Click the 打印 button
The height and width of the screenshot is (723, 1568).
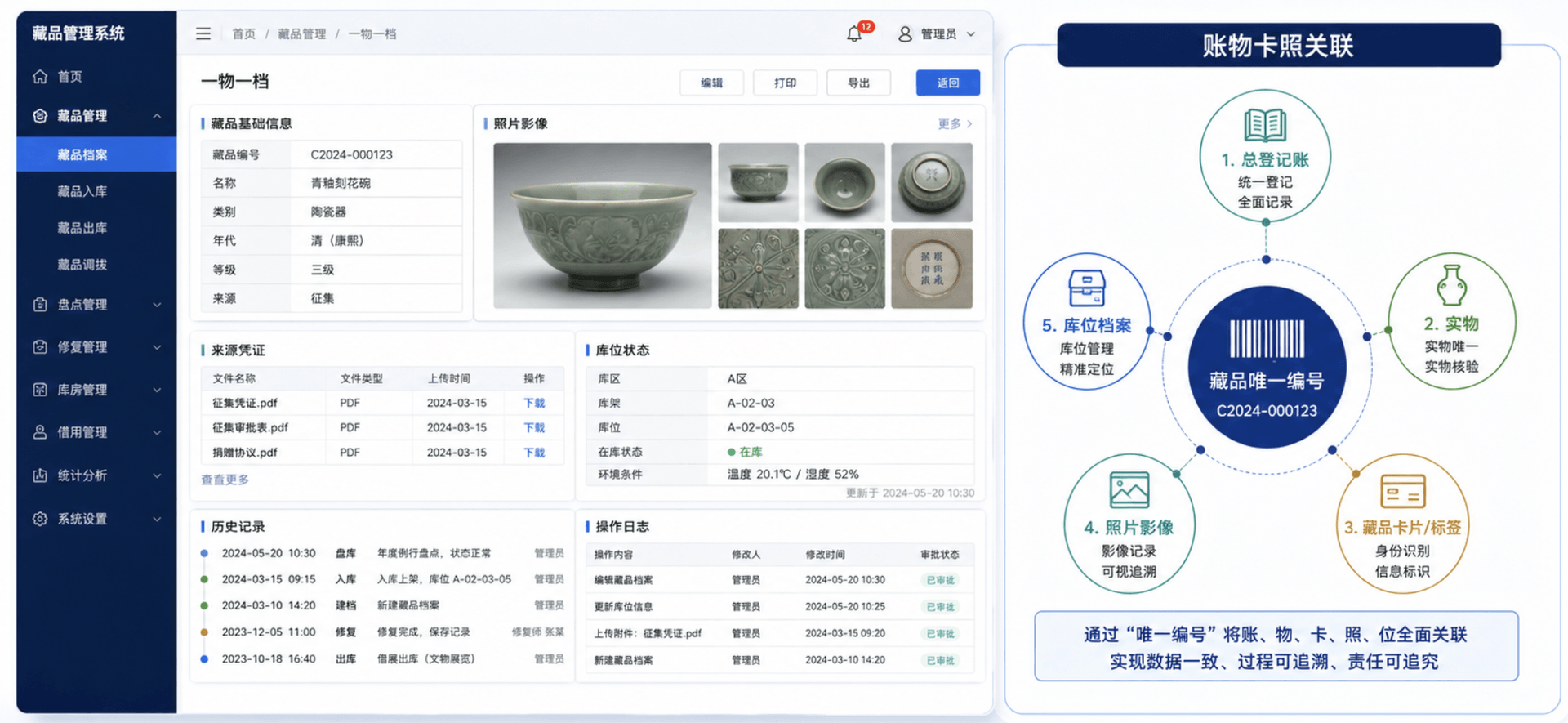[785, 83]
